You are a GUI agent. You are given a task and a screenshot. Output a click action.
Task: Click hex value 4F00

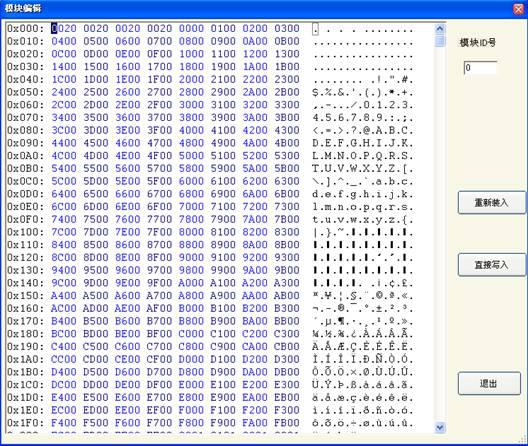159,156
